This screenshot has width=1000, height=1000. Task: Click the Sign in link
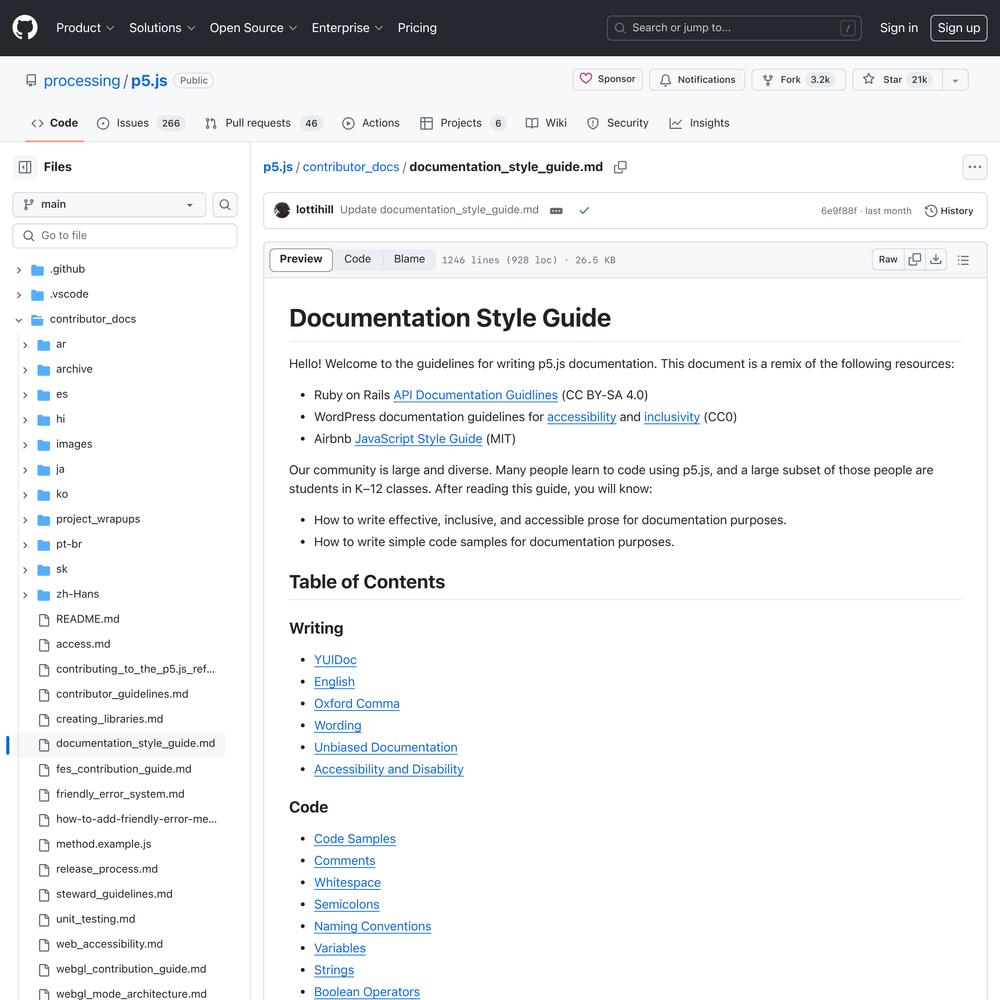[899, 28]
